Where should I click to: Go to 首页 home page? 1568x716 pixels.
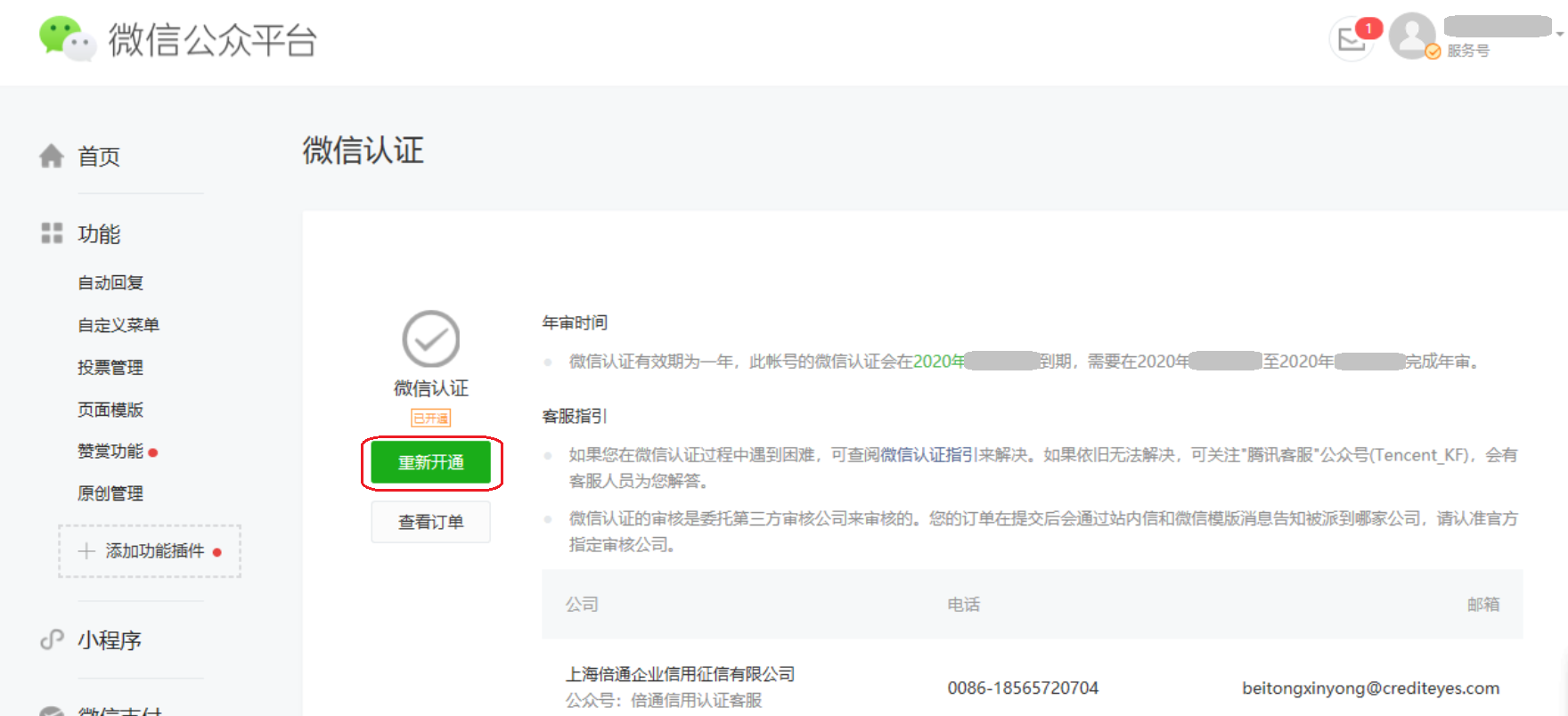pyautogui.click(x=99, y=157)
